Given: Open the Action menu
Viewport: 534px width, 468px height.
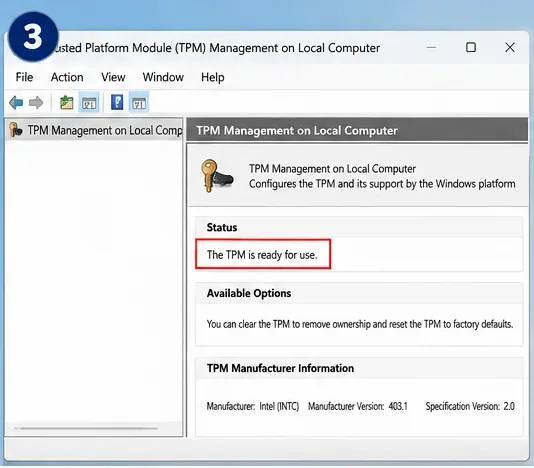Looking at the screenshot, I should pyautogui.click(x=67, y=77).
